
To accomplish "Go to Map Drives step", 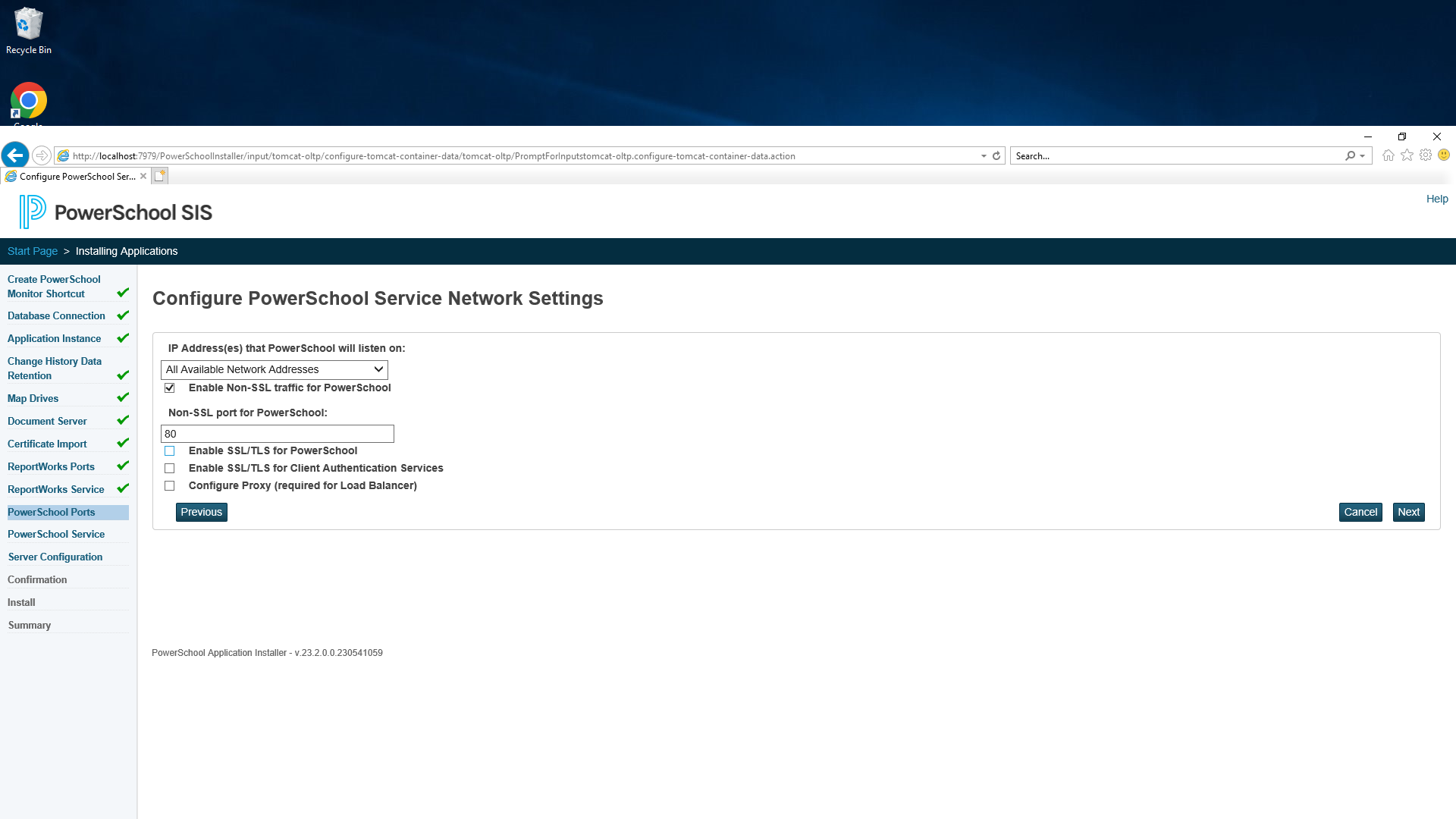I will click(x=33, y=398).
